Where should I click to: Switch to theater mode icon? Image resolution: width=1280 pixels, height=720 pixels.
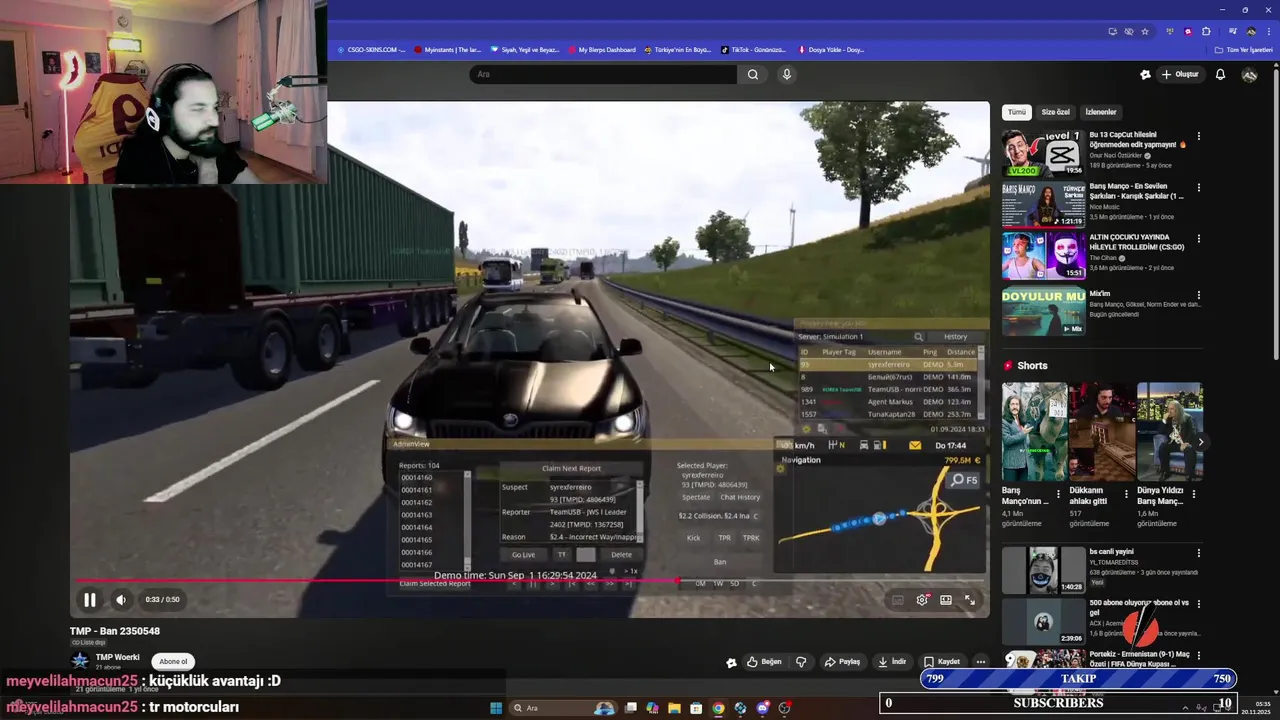[946, 600]
